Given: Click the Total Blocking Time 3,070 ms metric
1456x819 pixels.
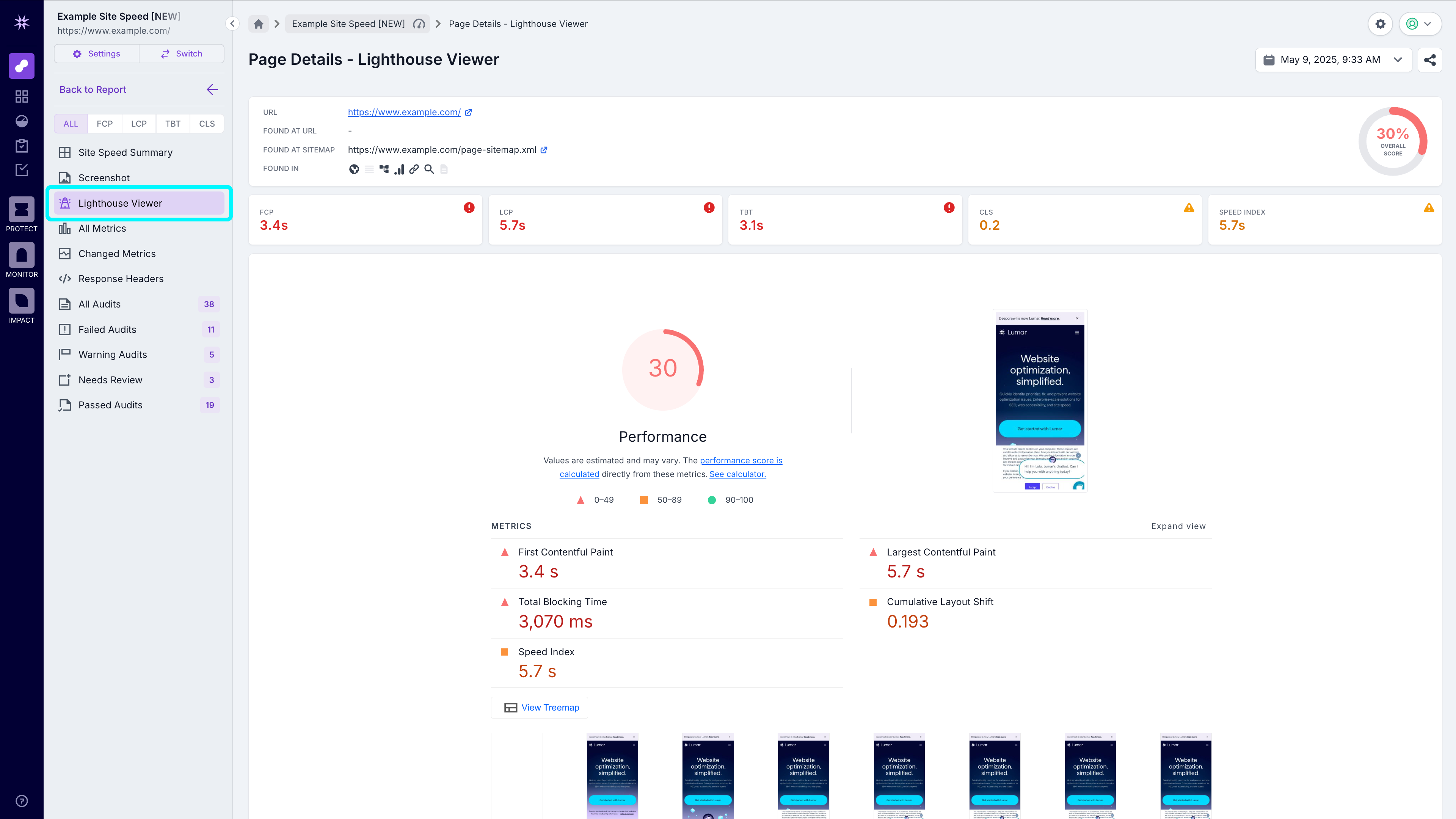Looking at the screenshot, I should coord(667,613).
